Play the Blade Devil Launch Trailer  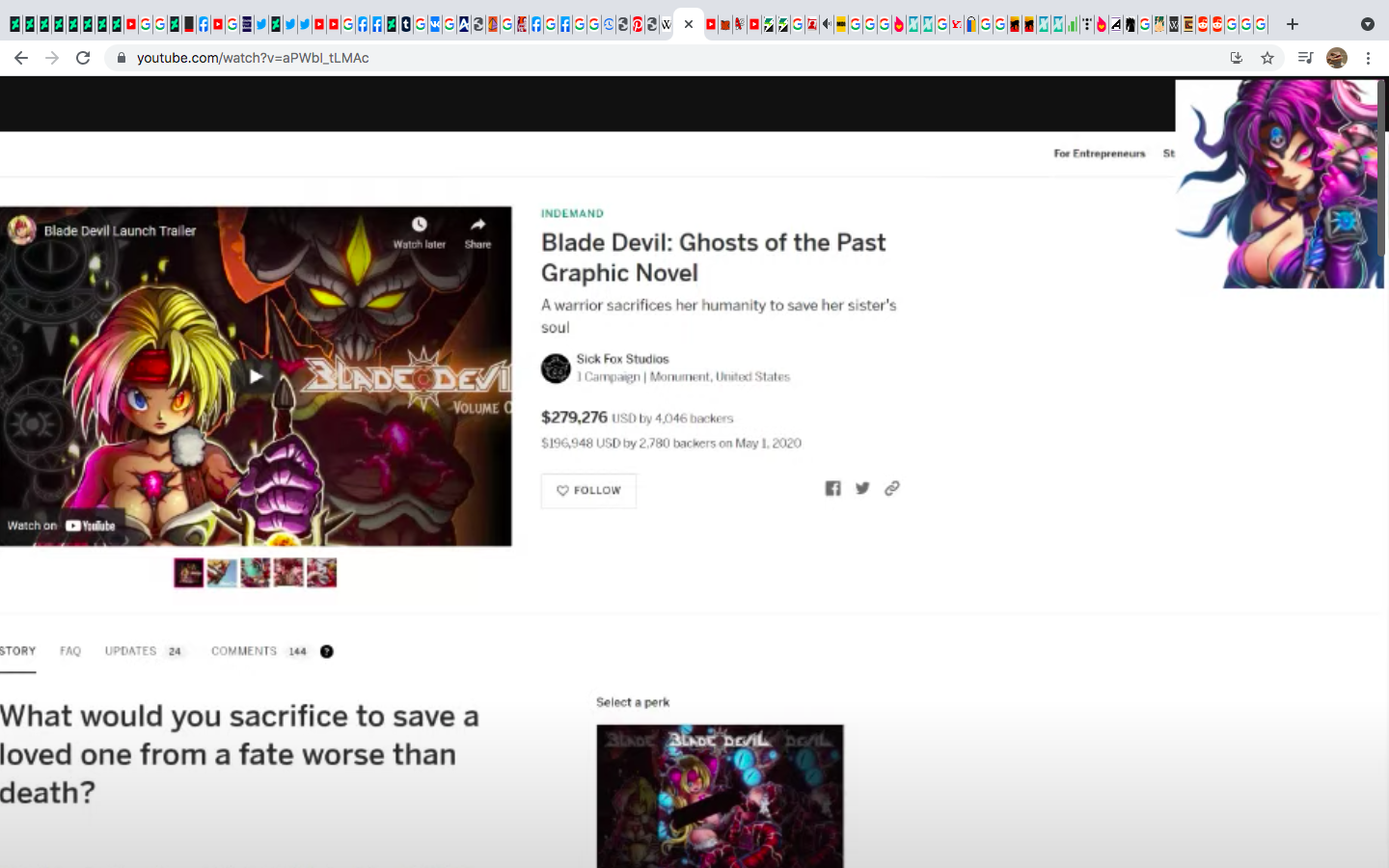[256, 376]
